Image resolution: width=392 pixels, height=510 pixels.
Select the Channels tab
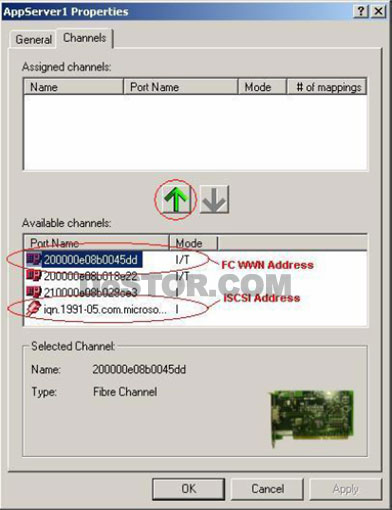point(85,38)
